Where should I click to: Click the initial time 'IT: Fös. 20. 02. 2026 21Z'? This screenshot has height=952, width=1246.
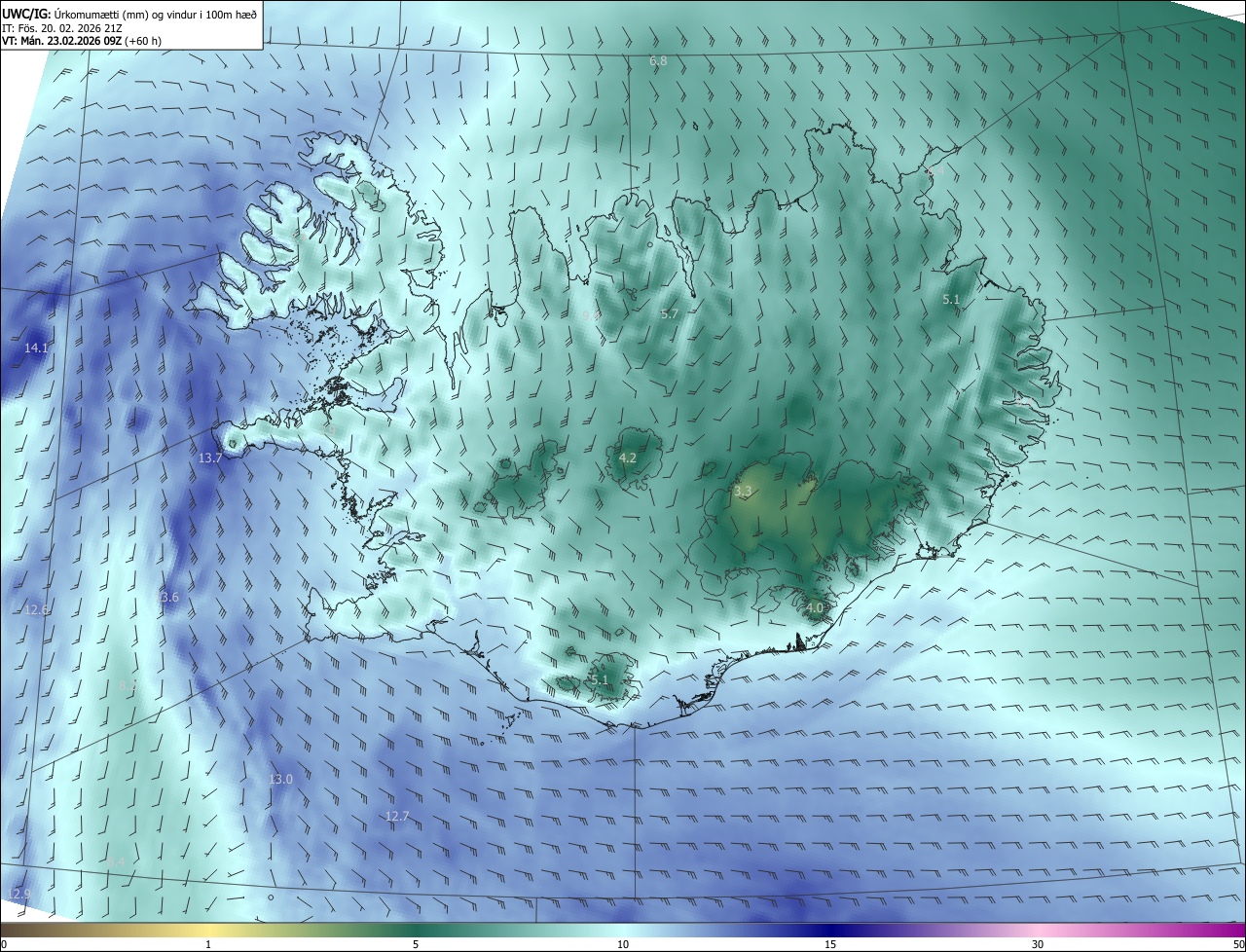[x=60, y=28]
